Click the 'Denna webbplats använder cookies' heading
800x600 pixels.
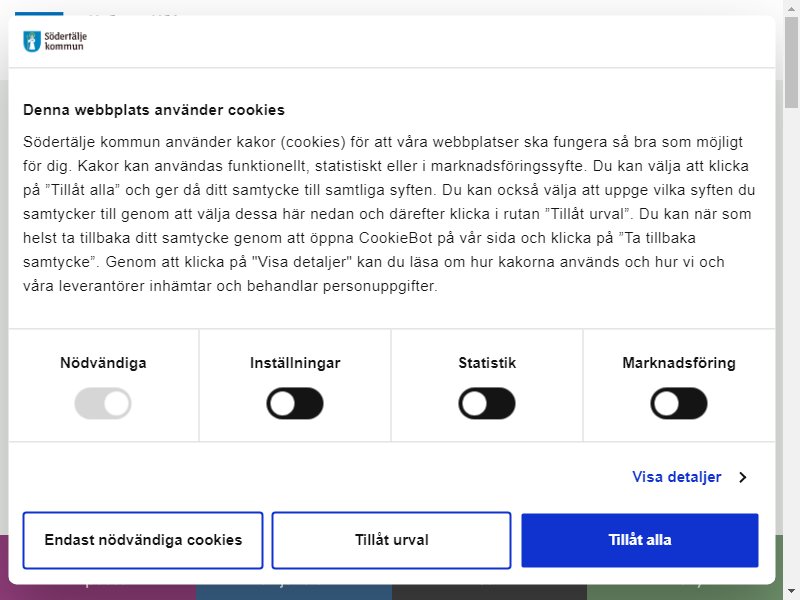coord(154,110)
